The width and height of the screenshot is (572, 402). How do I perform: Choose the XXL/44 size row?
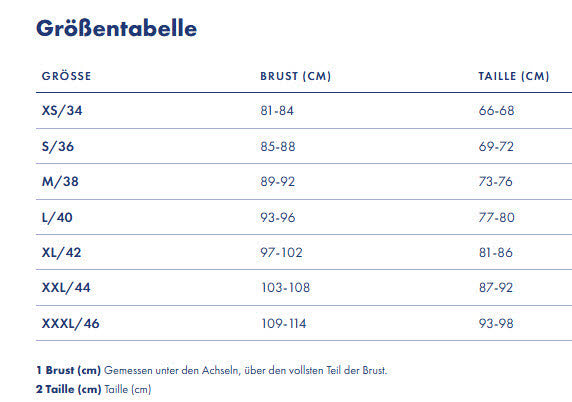point(304,288)
